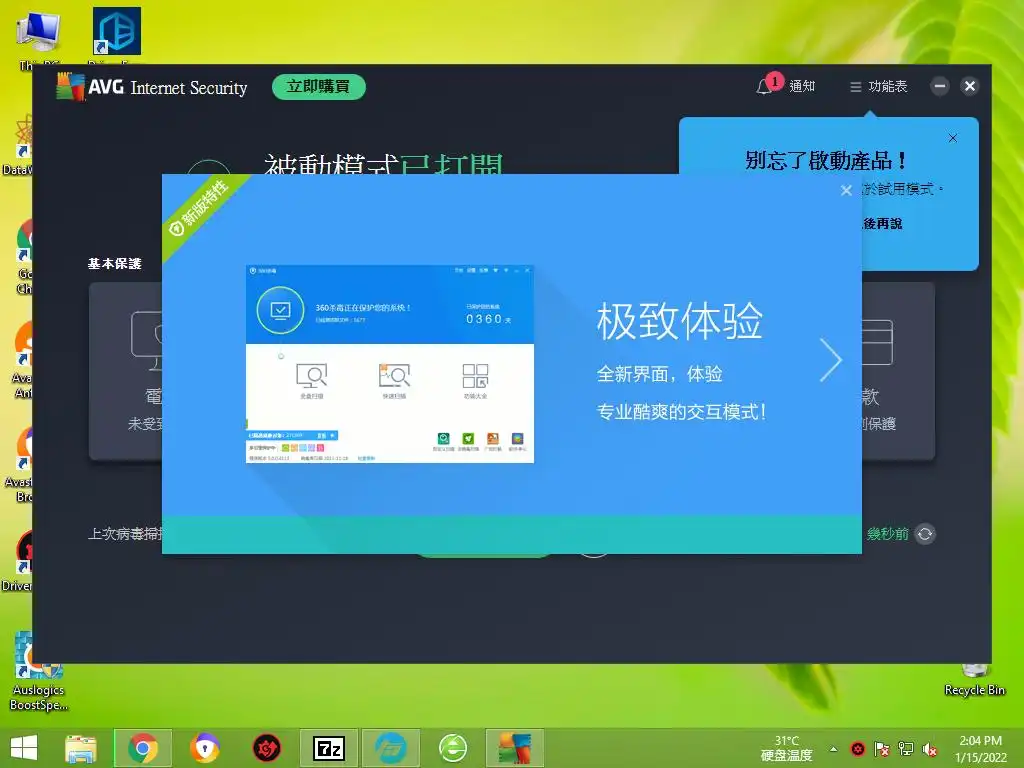Screen dimensions: 1024x768
Task: Open the green 360 browser taskbar icon
Action: tap(453, 748)
